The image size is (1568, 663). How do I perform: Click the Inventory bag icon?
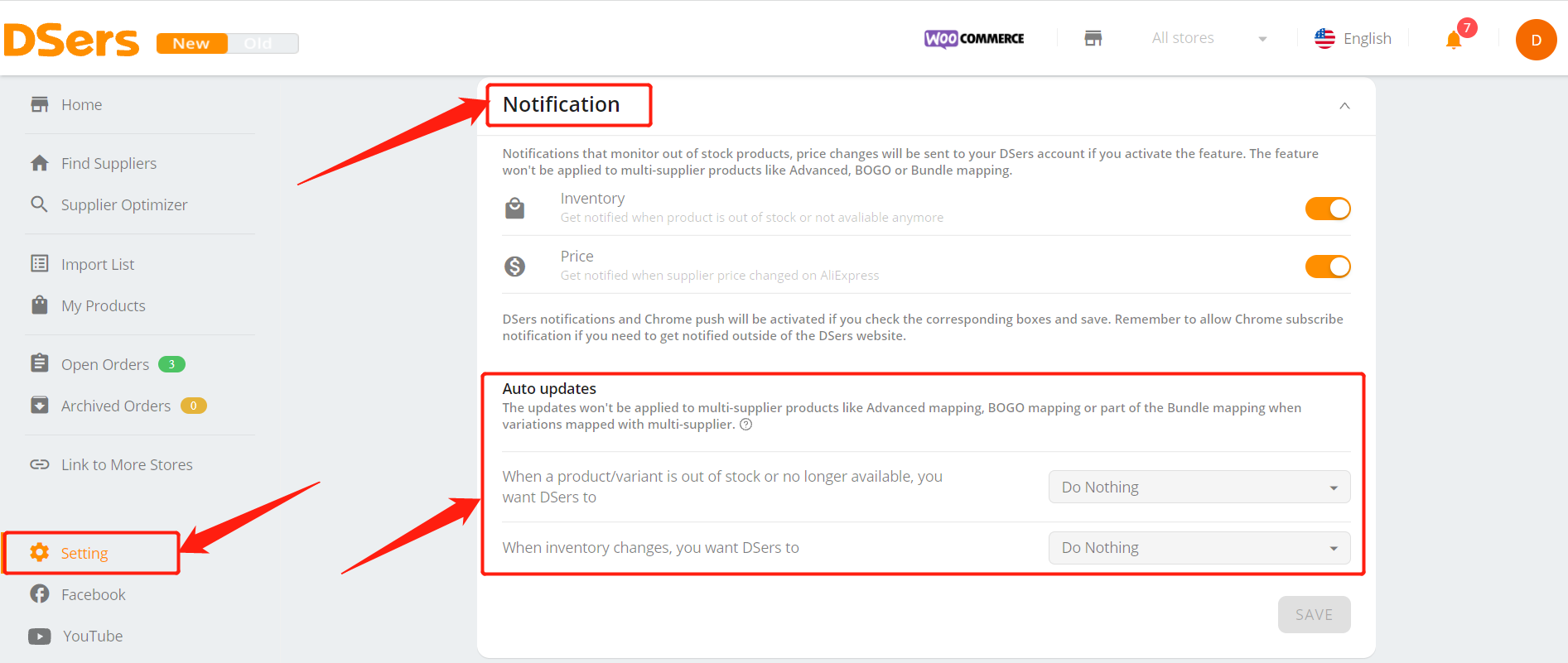coord(515,208)
